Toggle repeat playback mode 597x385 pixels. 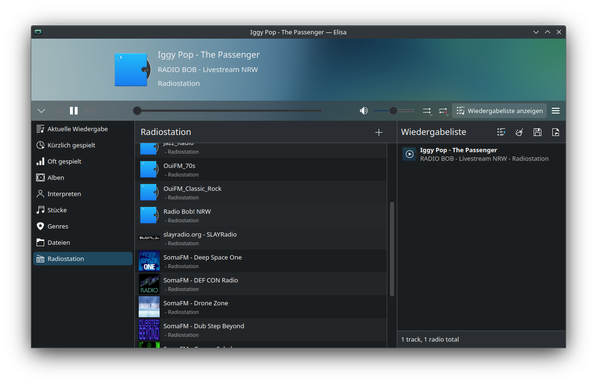pyautogui.click(x=443, y=111)
